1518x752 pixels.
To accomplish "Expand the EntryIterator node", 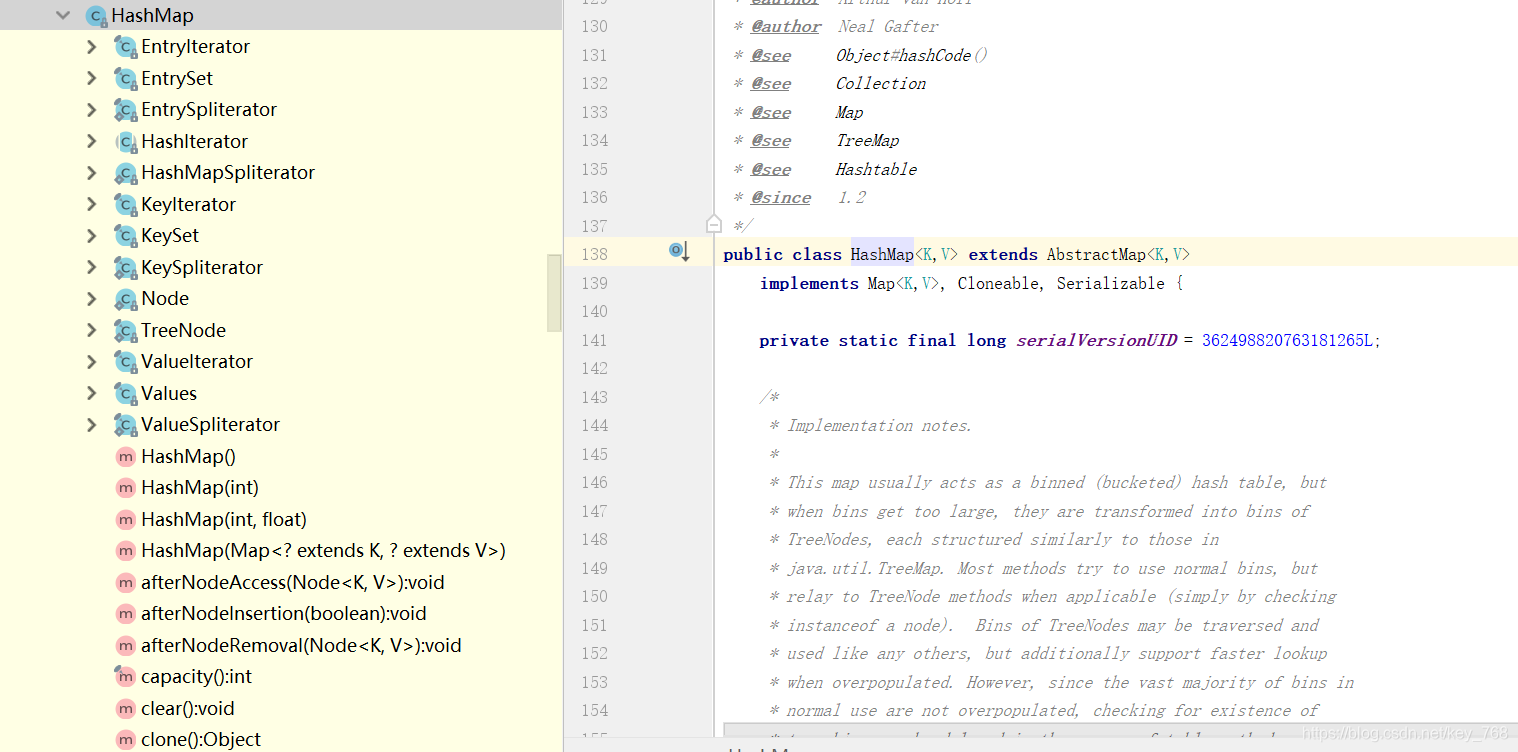I will pos(92,46).
